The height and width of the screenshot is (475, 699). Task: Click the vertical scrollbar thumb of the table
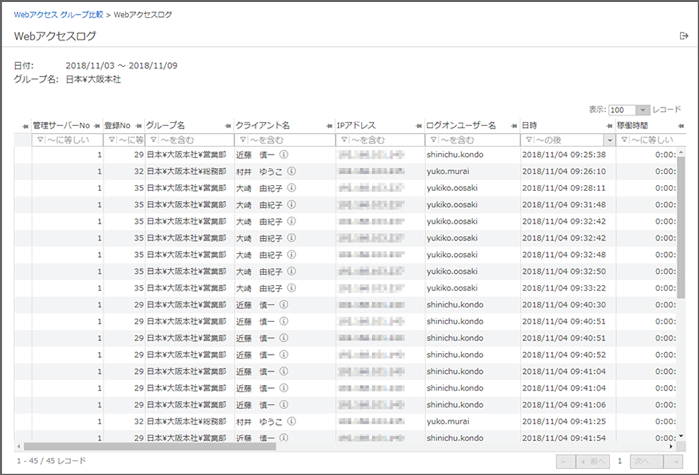[681, 227]
